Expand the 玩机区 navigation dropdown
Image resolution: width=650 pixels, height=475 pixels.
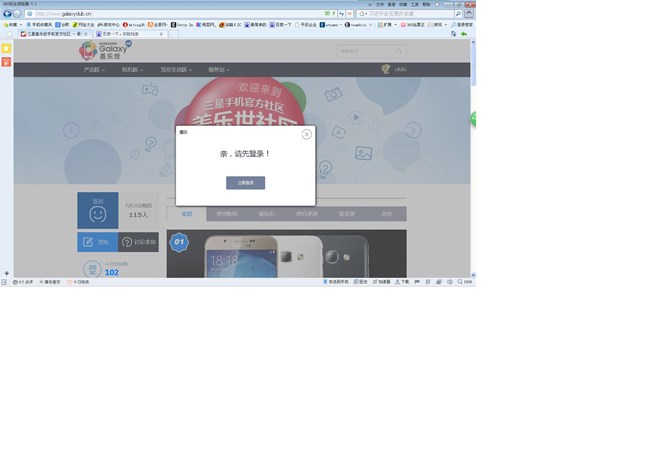tap(132, 70)
